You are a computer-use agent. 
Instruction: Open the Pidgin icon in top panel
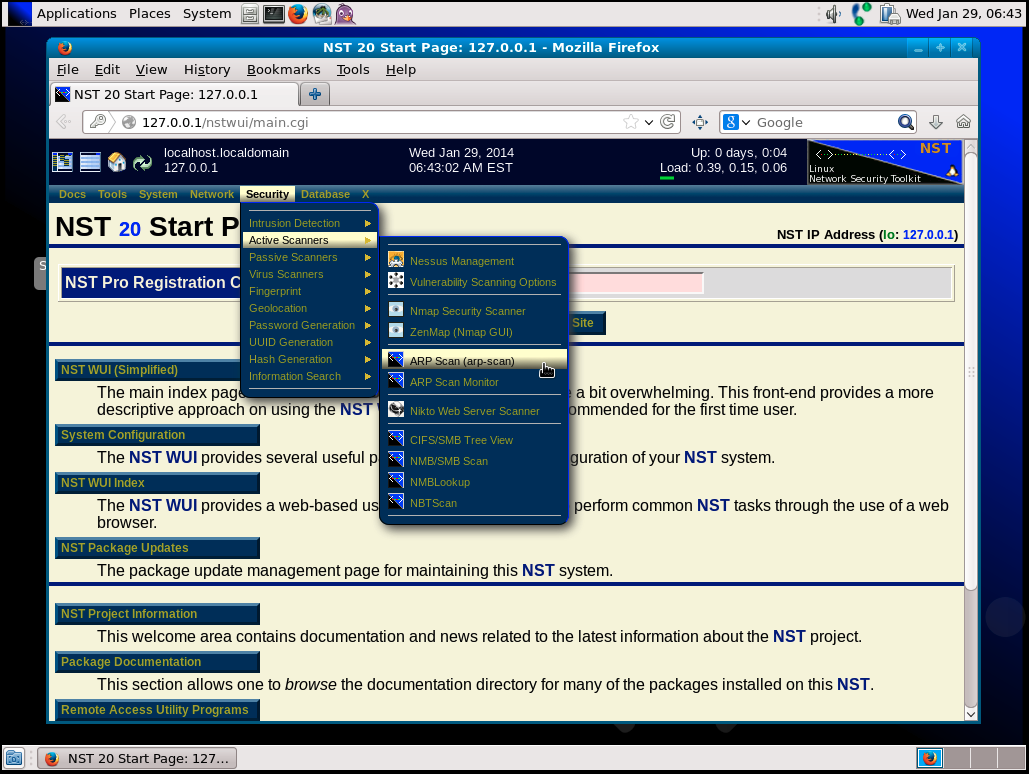(x=345, y=14)
